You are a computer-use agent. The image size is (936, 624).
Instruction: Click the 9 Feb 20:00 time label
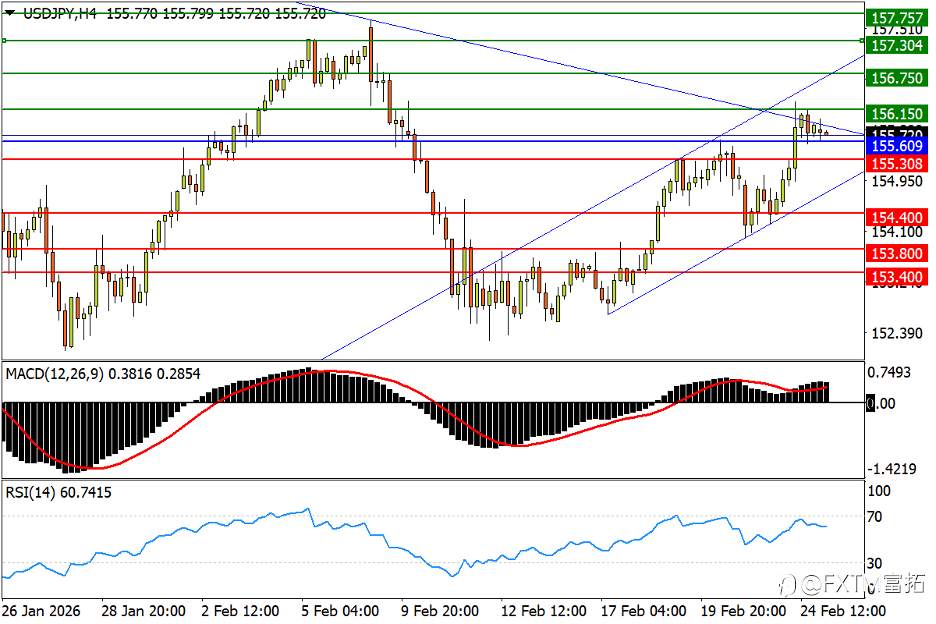pyautogui.click(x=440, y=611)
